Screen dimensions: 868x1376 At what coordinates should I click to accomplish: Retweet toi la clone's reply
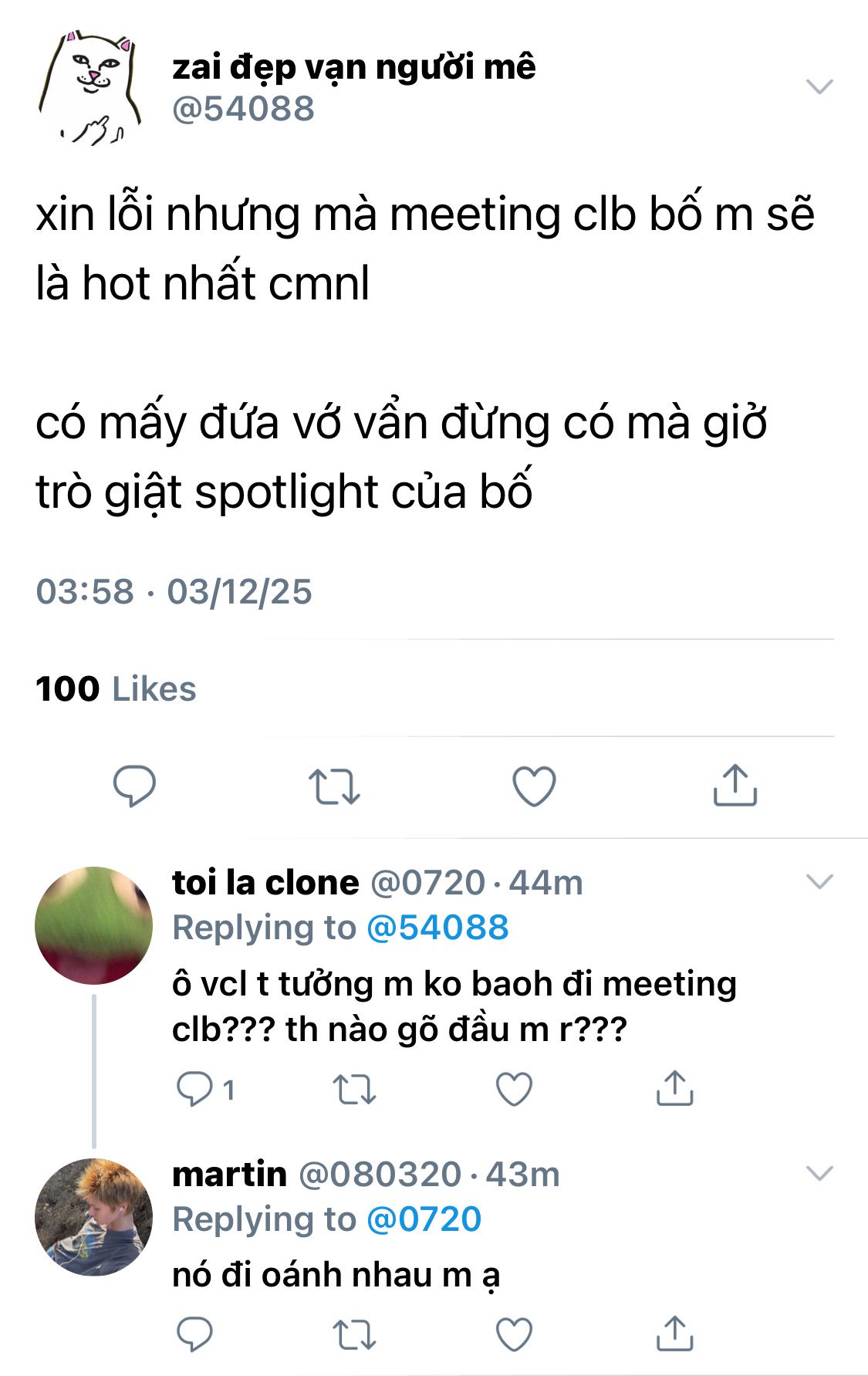354,1090
